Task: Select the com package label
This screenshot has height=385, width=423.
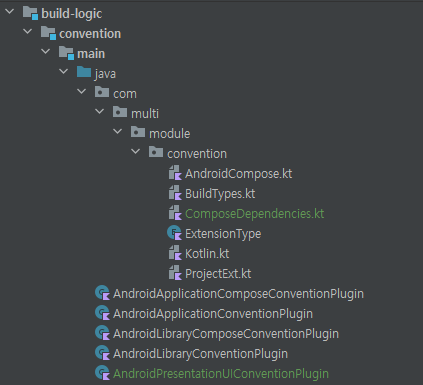Action: click(125, 94)
